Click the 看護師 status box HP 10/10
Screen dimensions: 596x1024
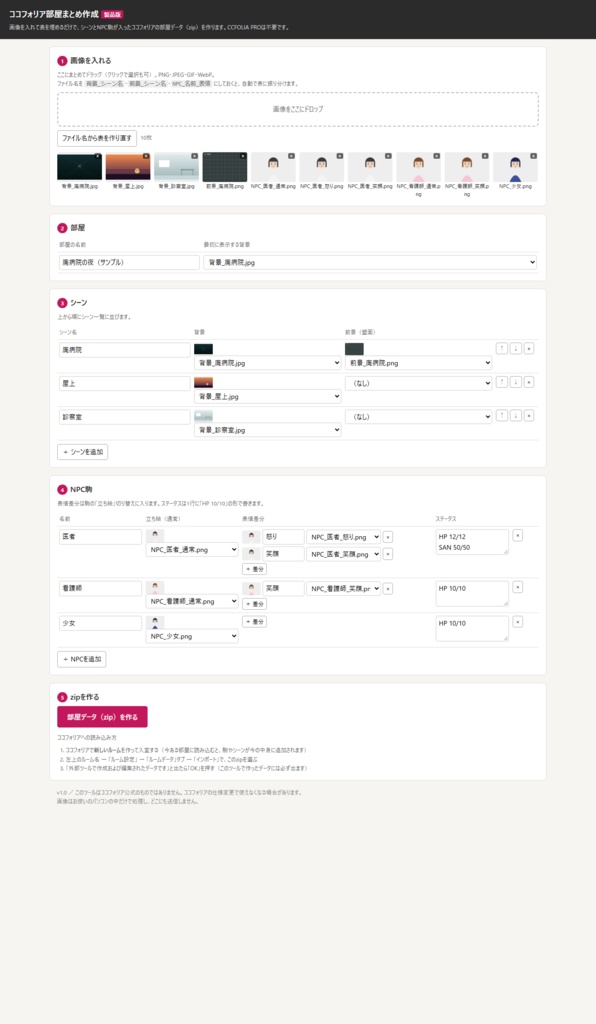[472, 594]
